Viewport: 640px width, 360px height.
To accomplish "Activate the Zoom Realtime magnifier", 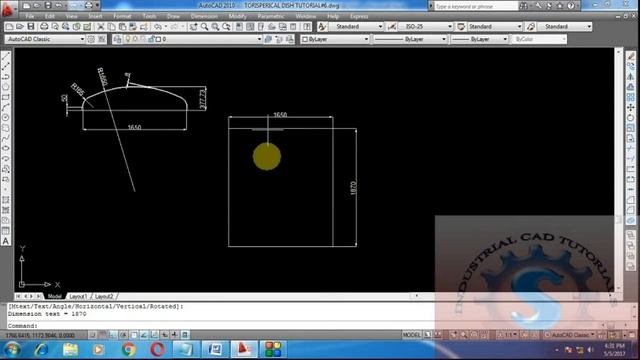I will (x=204, y=27).
